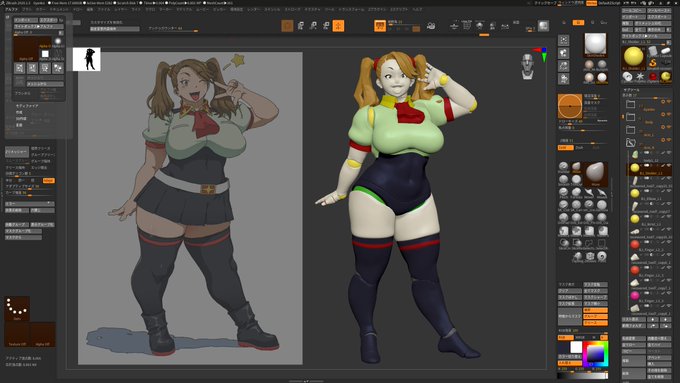Open the Texture Off swatch in the left tray
The image size is (680, 383).
pyautogui.click(x=17, y=334)
